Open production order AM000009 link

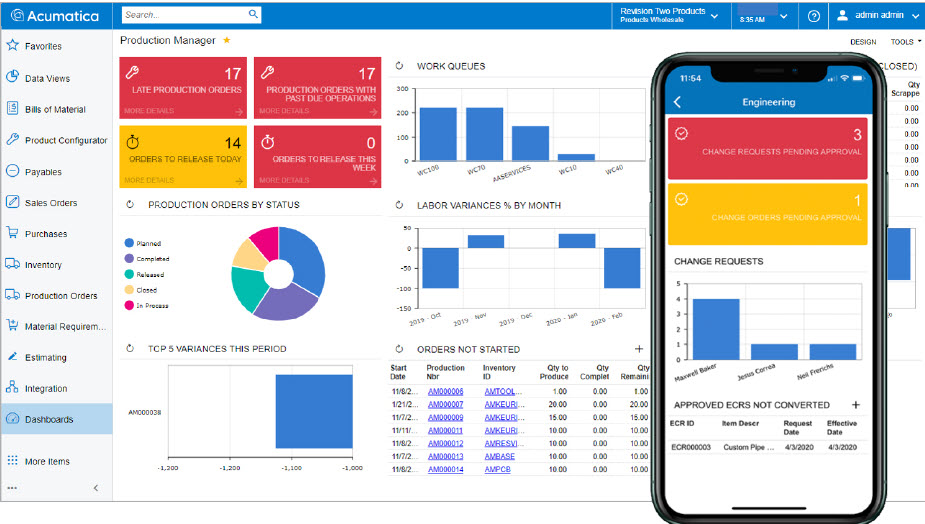click(445, 417)
